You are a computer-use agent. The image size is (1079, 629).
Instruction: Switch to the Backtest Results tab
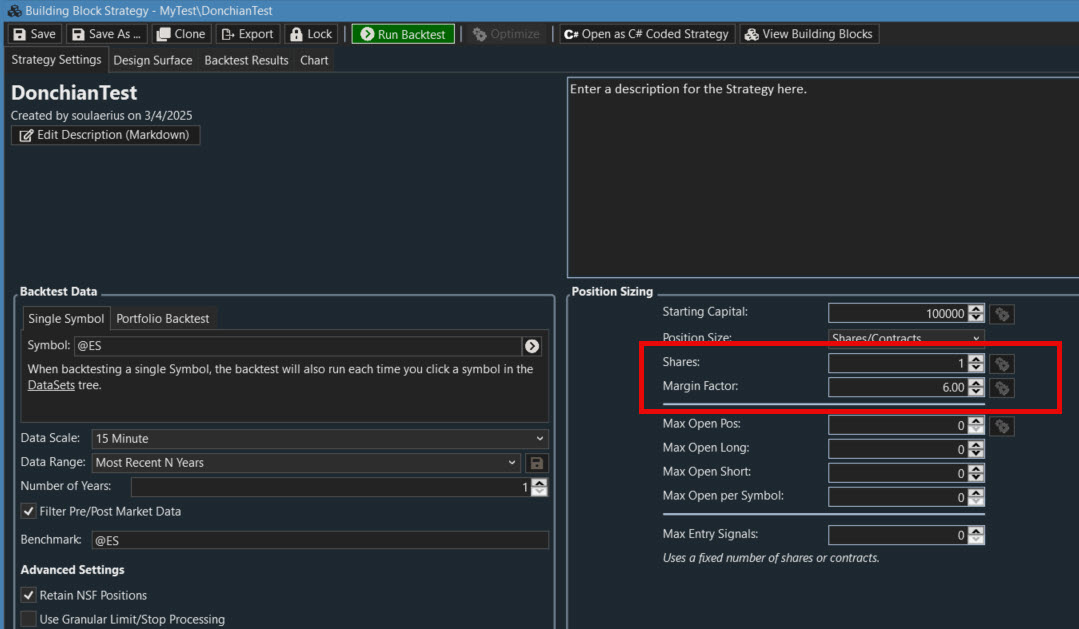coord(246,60)
